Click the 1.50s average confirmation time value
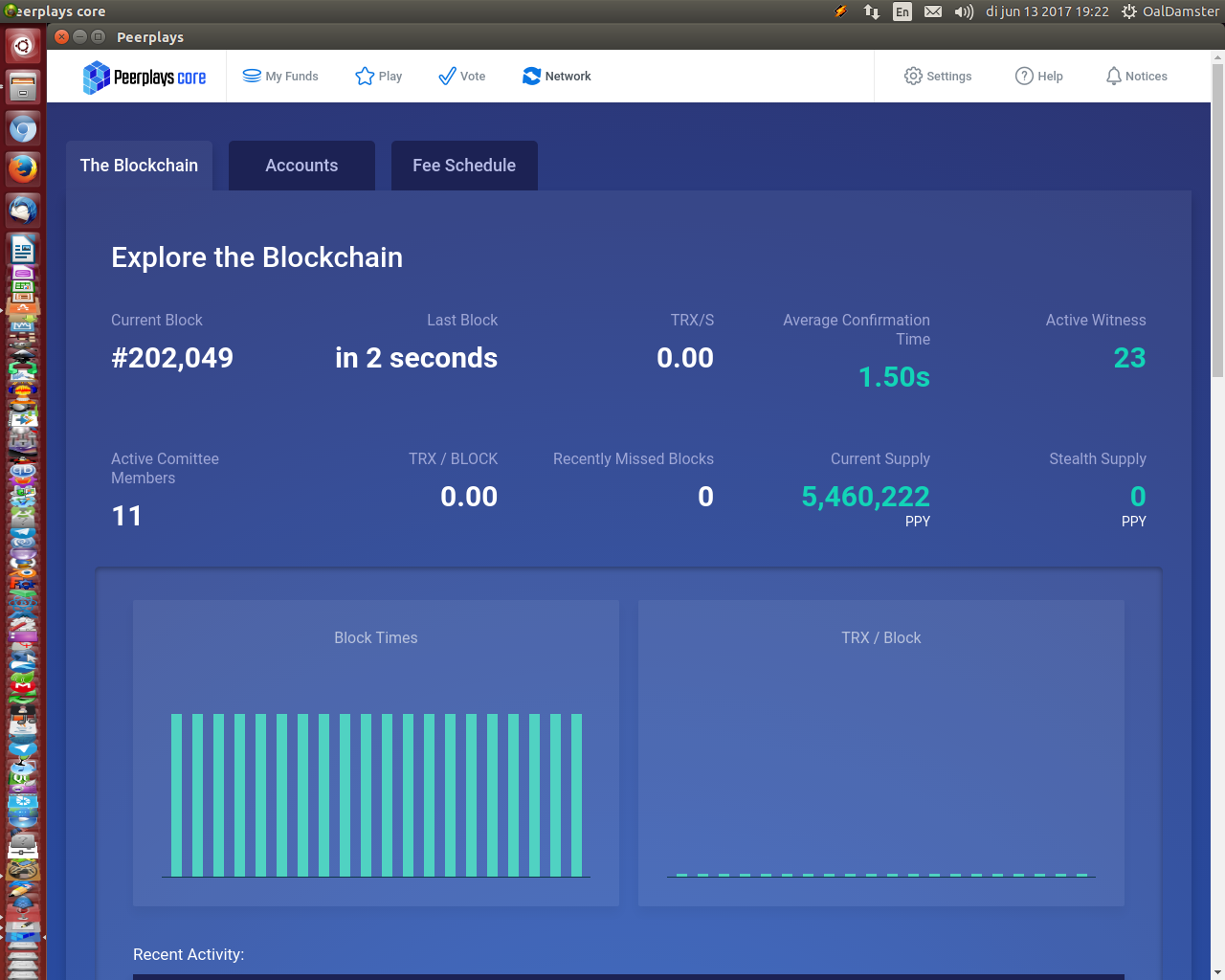Image resolution: width=1225 pixels, height=980 pixels. [894, 377]
